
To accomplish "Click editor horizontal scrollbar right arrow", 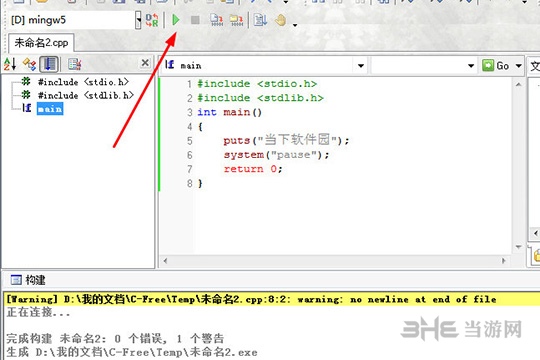I will pos(504,261).
